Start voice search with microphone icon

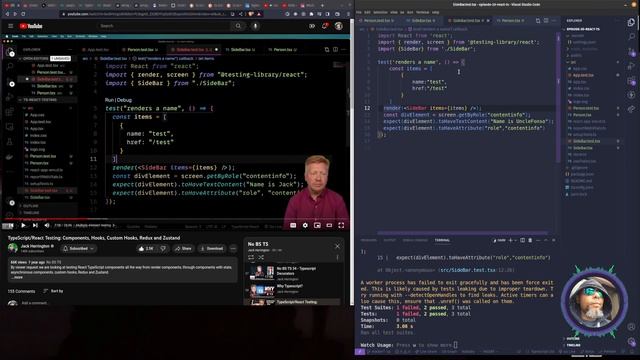[x=255, y=26]
